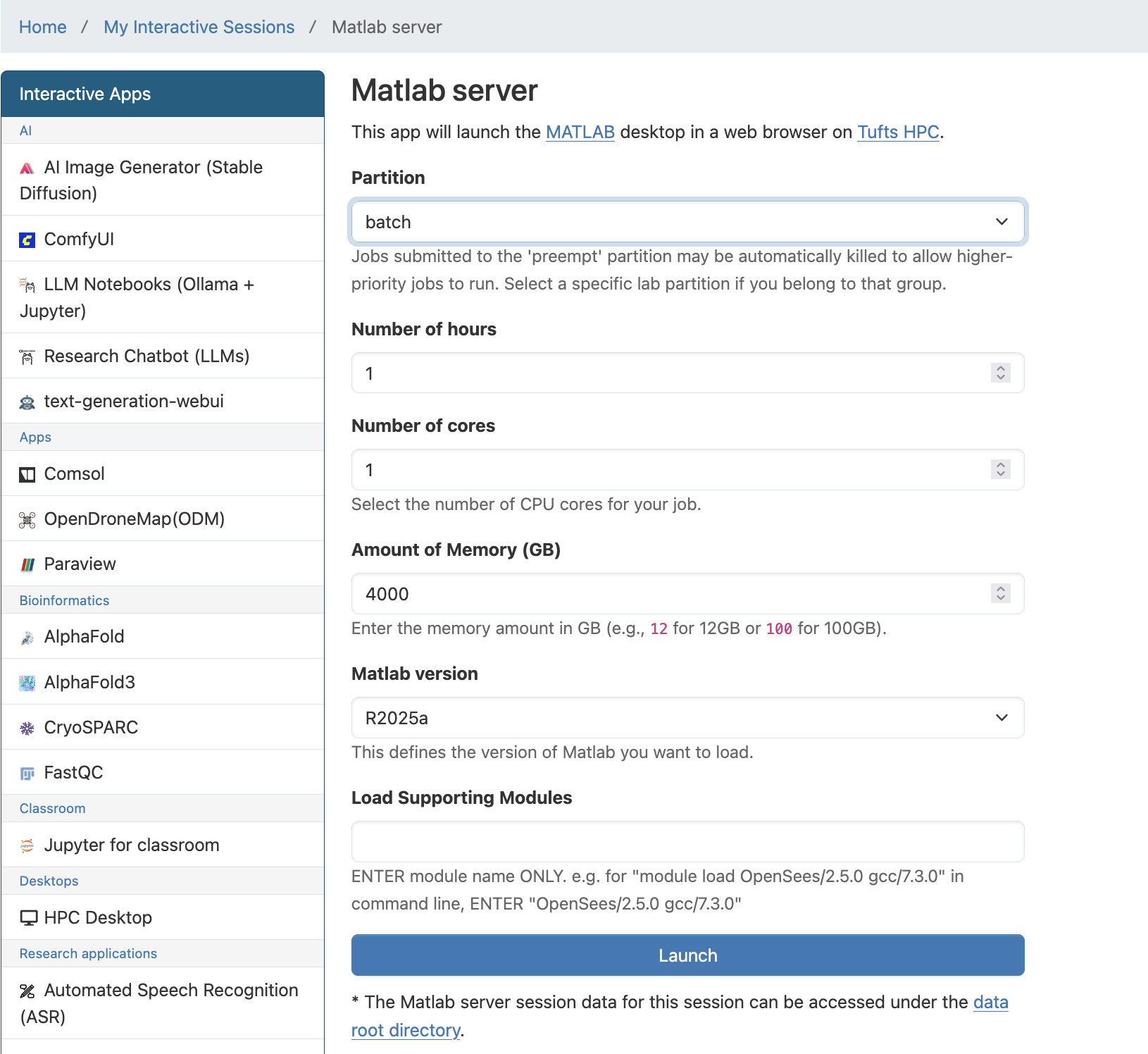This screenshot has height=1054, width=1148.
Task: Click the Number of hours stepper arrows
Action: coord(1000,373)
